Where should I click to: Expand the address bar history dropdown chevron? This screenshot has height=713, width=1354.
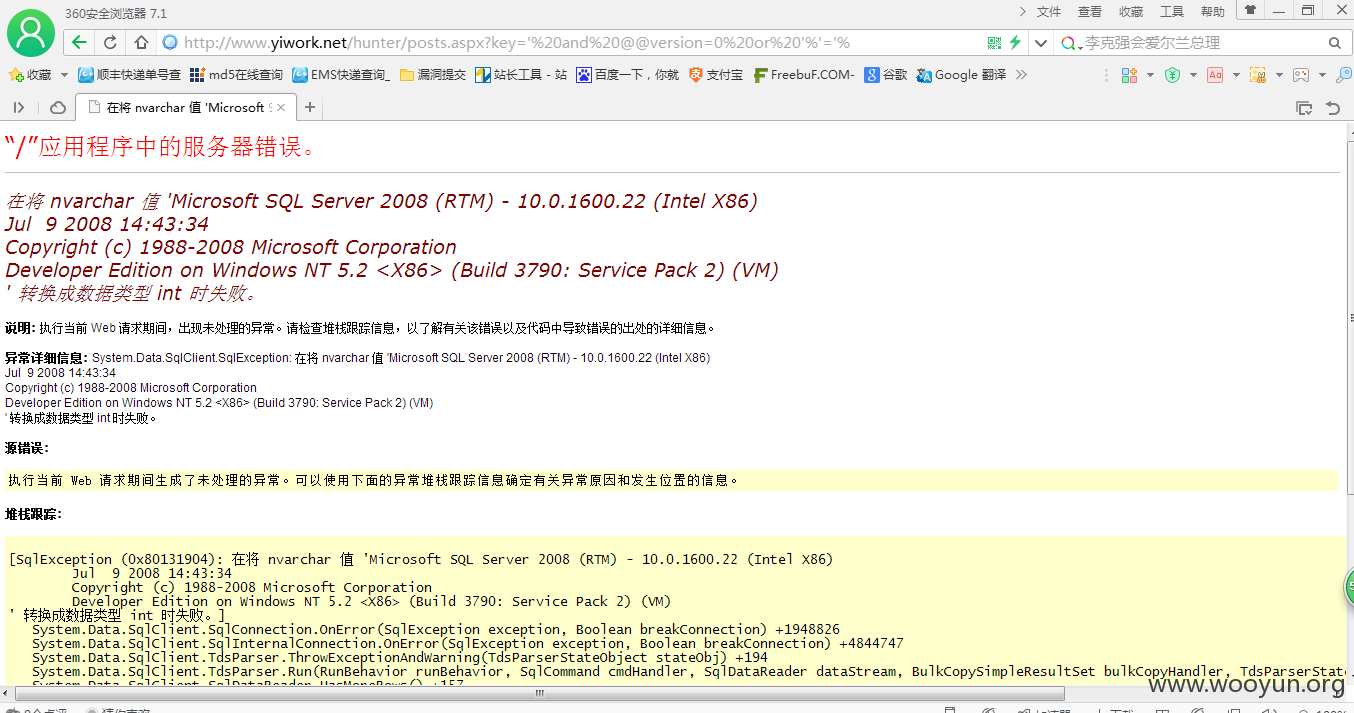click(1041, 43)
